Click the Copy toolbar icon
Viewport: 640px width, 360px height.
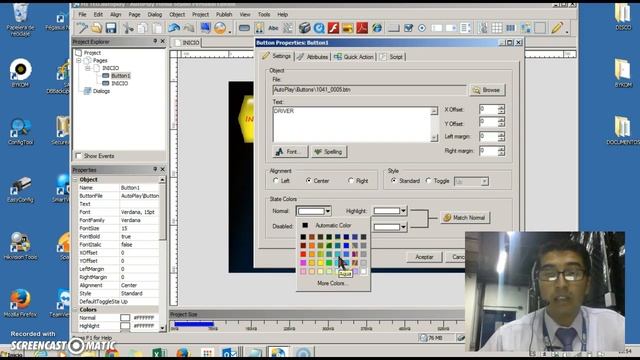click(x=142, y=28)
